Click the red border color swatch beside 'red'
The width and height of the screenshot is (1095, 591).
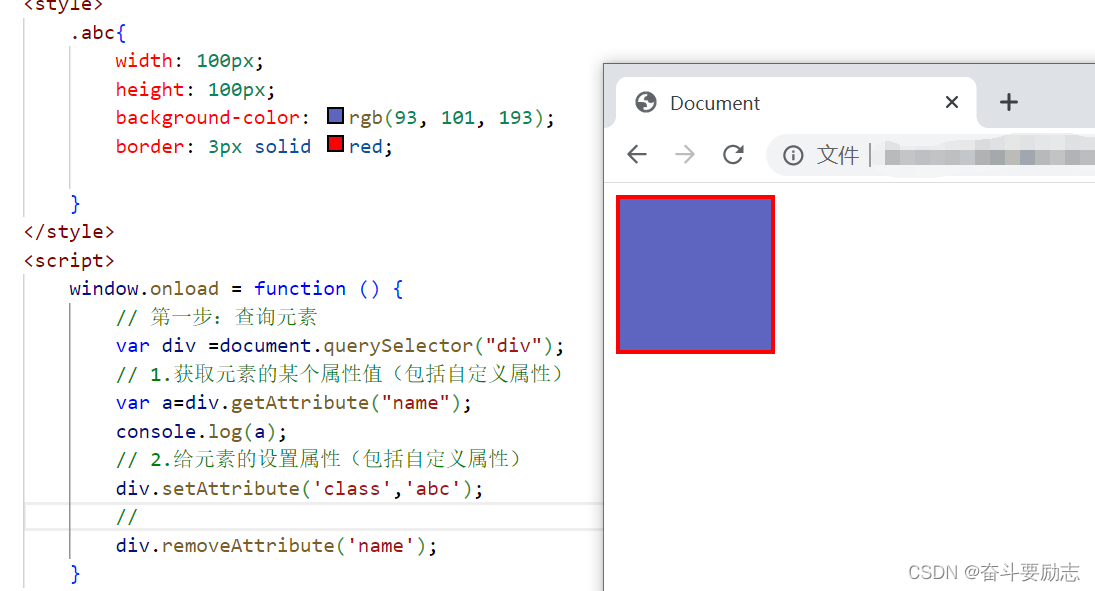pos(335,144)
